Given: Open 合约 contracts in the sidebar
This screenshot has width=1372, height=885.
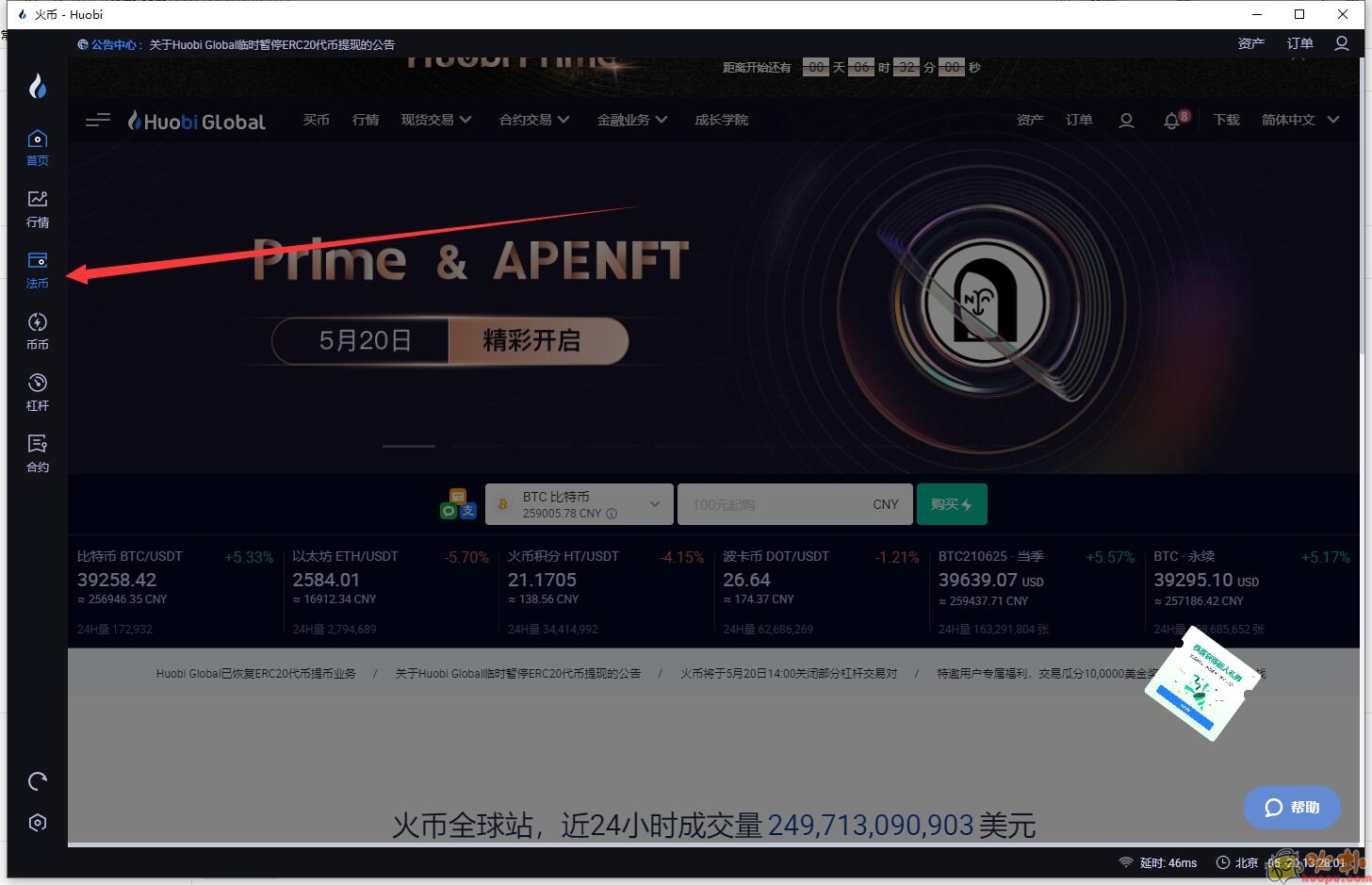Looking at the screenshot, I should click(x=38, y=453).
